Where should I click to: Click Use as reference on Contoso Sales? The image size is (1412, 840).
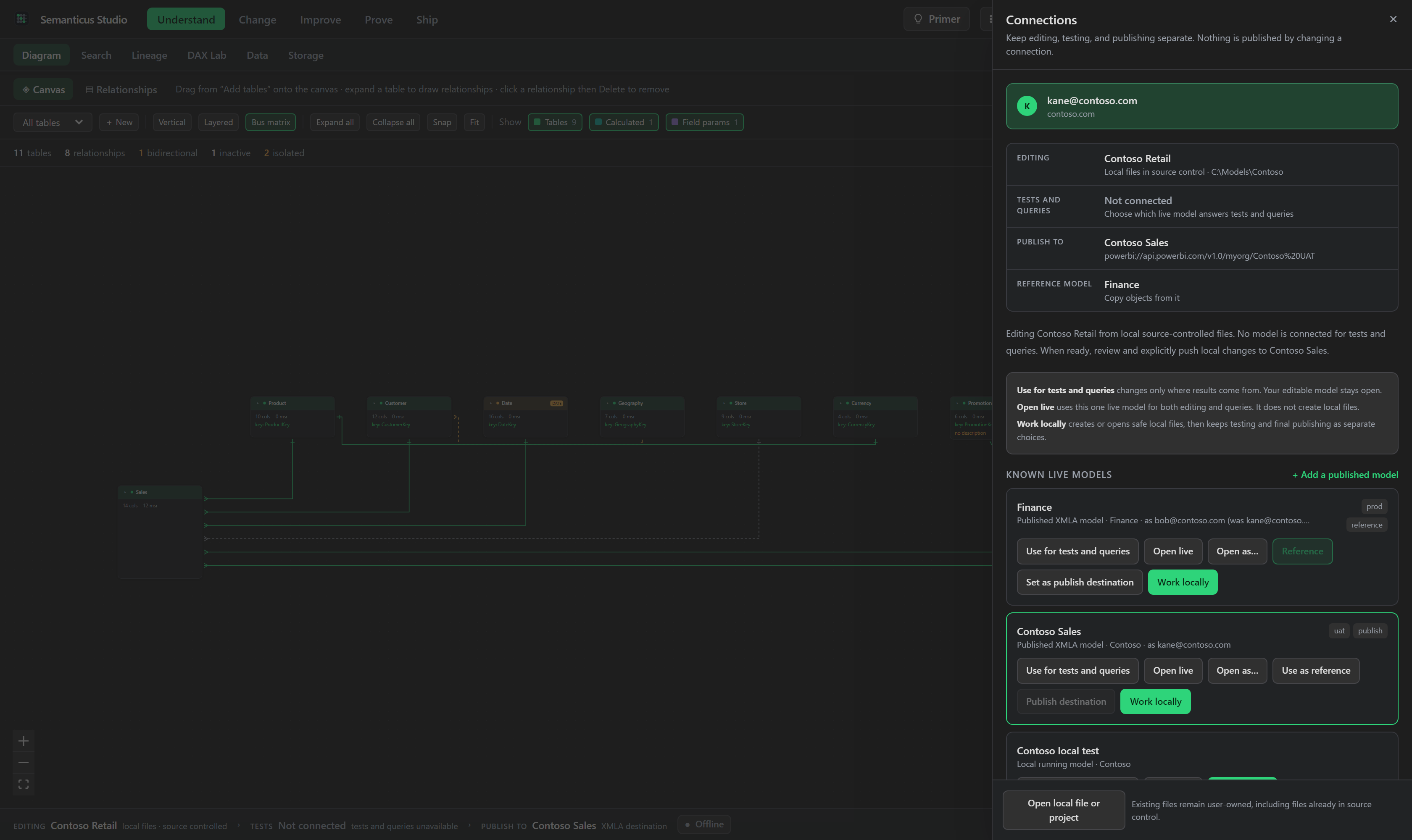tap(1316, 671)
